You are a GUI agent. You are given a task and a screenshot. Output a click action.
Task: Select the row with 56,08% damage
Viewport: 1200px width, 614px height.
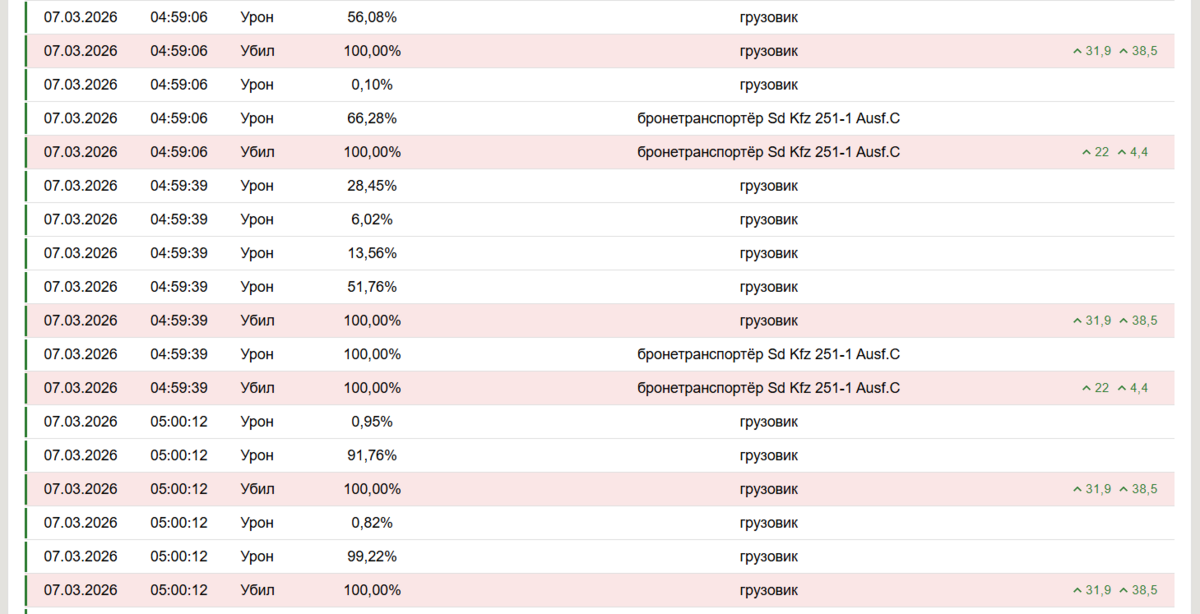[x=600, y=17]
